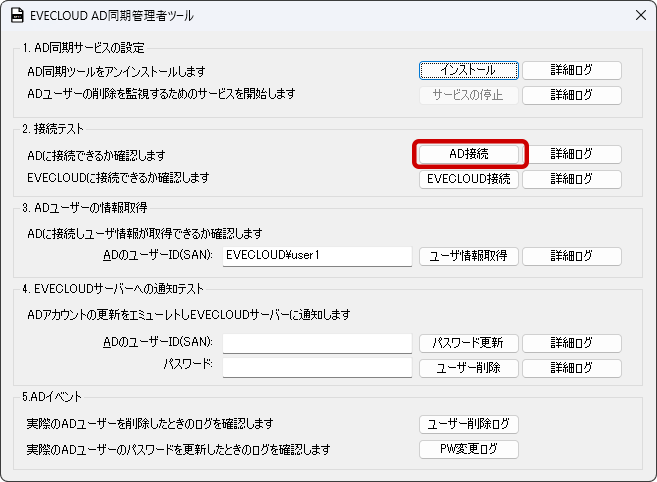Click the EVECLOUD app icon in title bar
Image resolution: width=657 pixels, height=482 pixels.
[17, 16]
